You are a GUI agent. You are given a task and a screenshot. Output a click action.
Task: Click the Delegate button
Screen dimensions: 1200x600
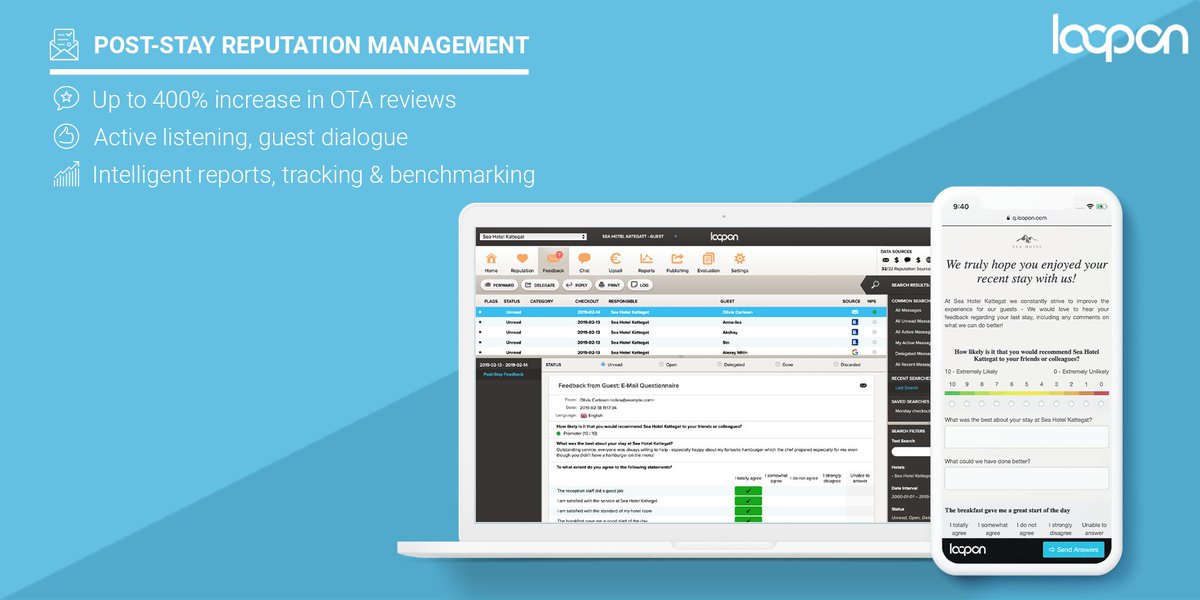point(540,285)
